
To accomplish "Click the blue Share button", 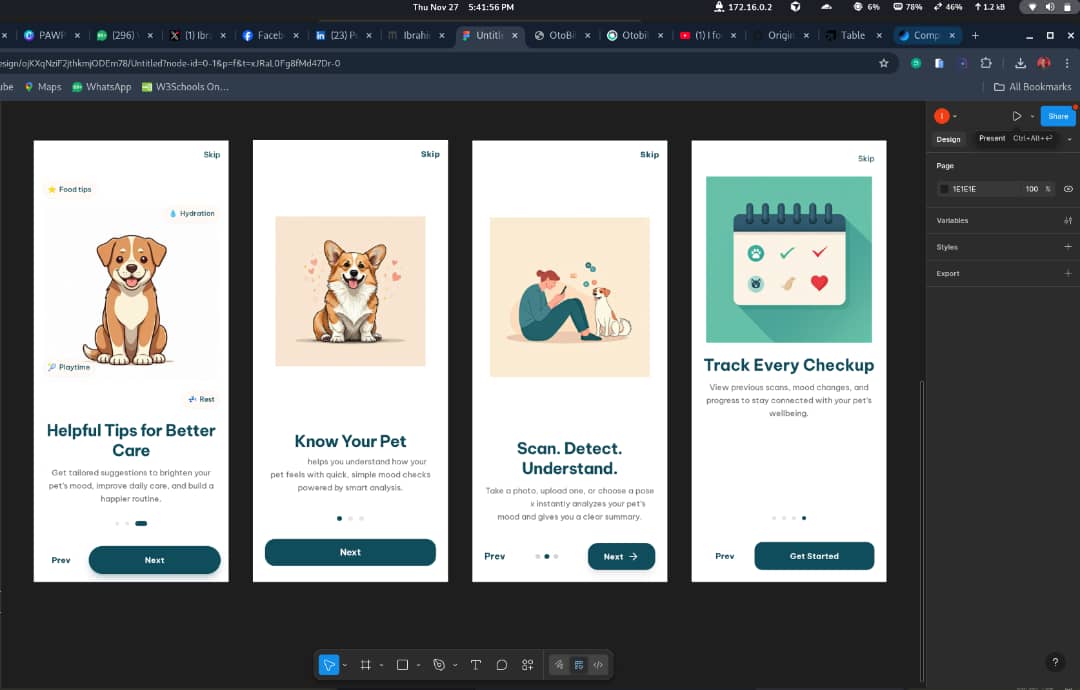I will pyautogui.click(x=1058, y=116).
